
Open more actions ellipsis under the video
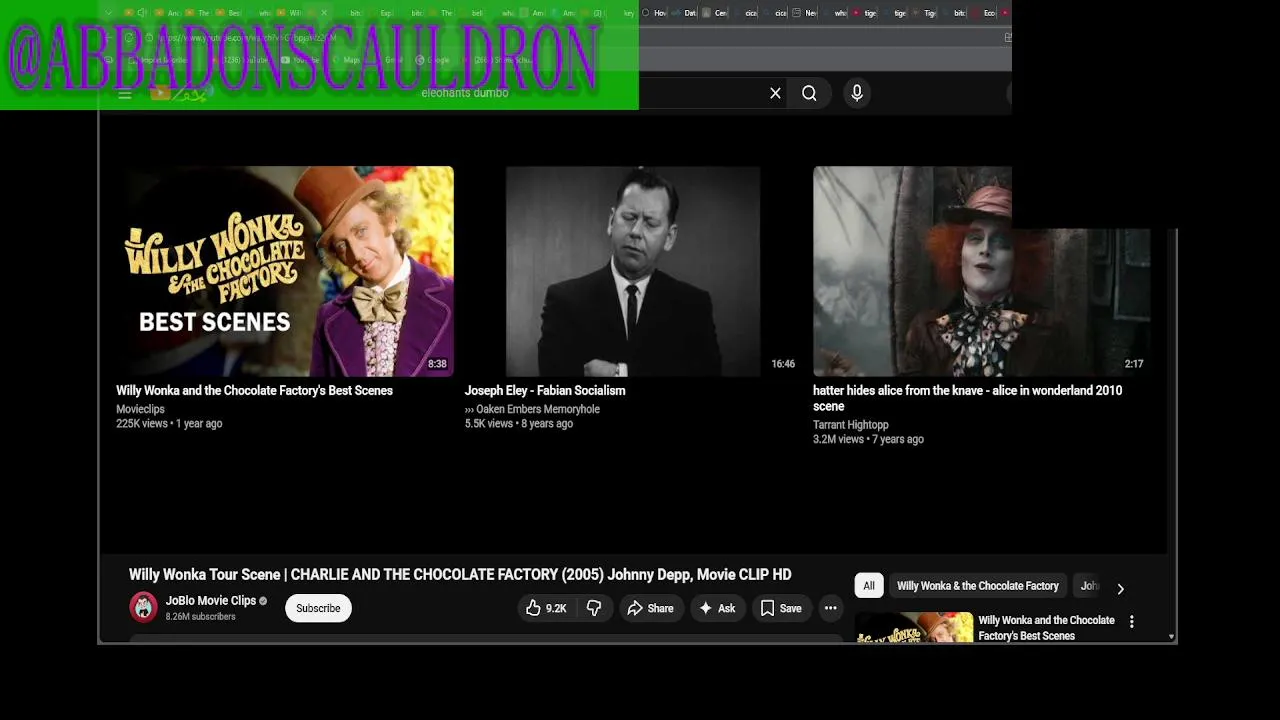click(x=830, y=608)
